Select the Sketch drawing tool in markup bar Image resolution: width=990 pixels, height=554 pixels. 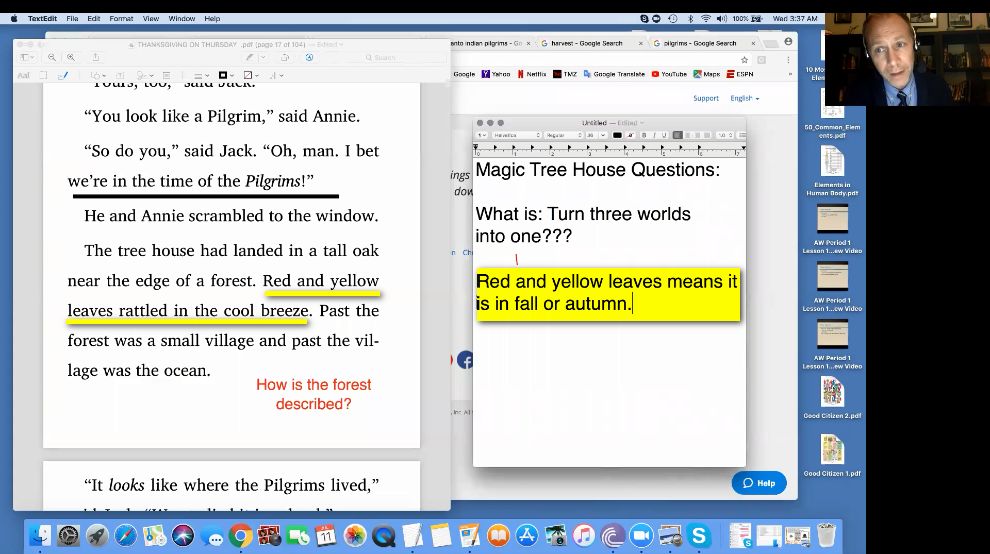(x=63, y=76)
